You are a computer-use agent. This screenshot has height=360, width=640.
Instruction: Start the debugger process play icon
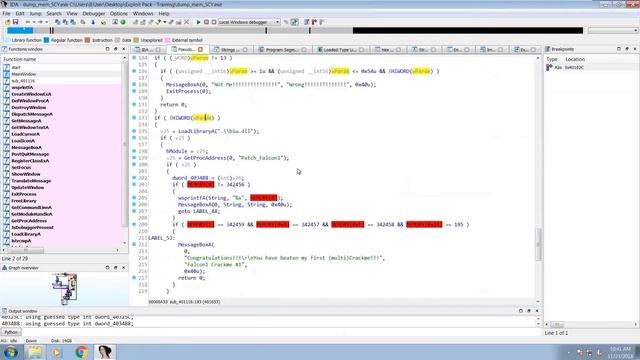(x=198, y=22)
